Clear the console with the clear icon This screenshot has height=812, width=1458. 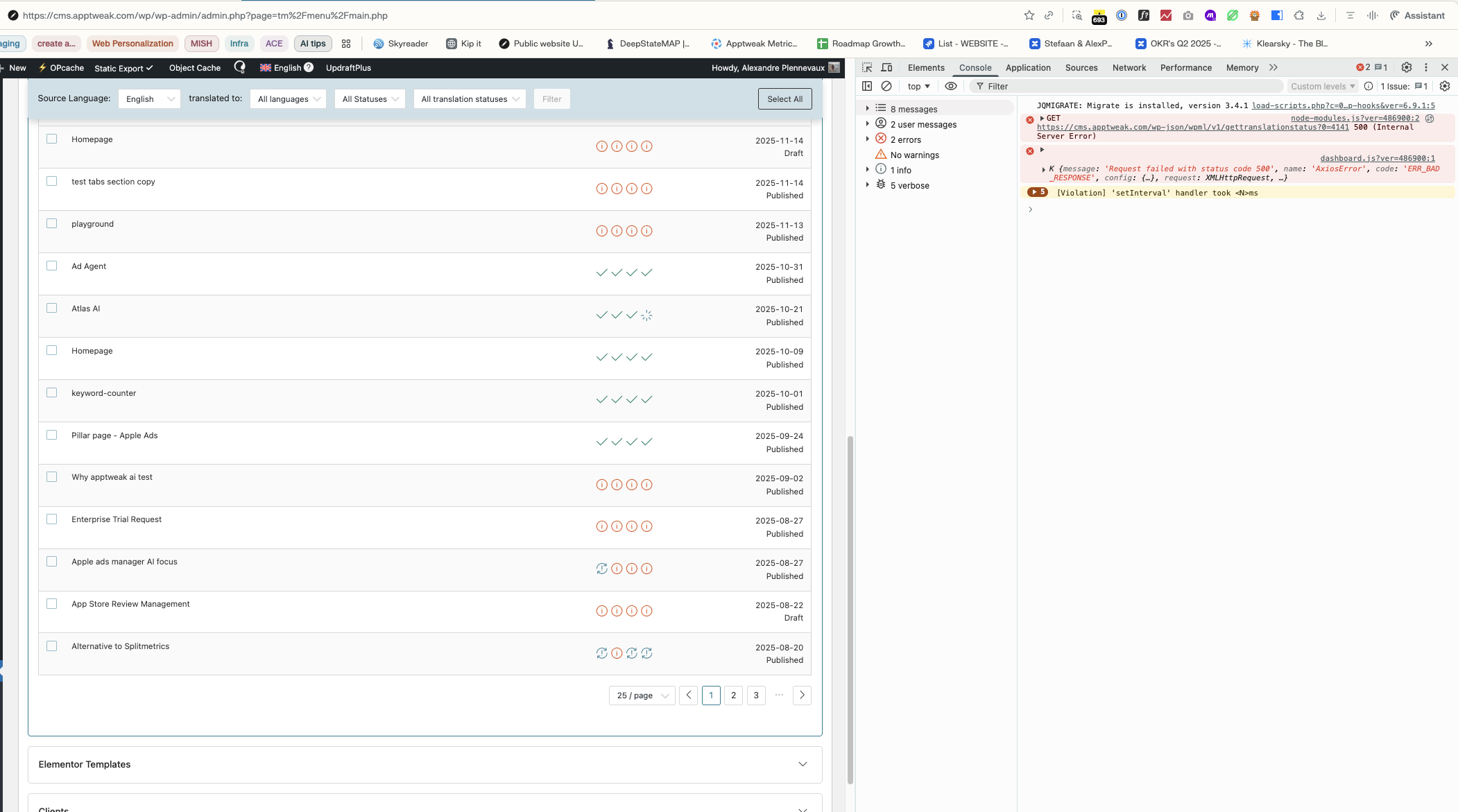point(886,86)
